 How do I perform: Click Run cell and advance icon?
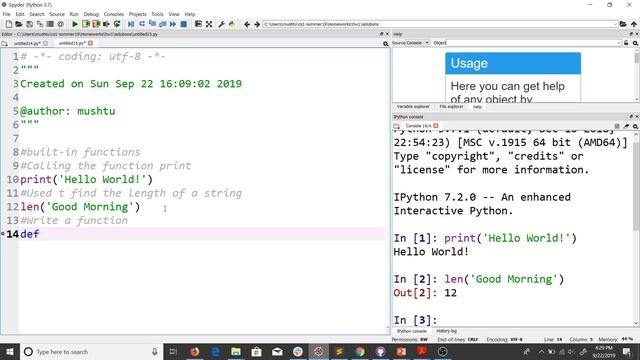[x=96, y=24]
